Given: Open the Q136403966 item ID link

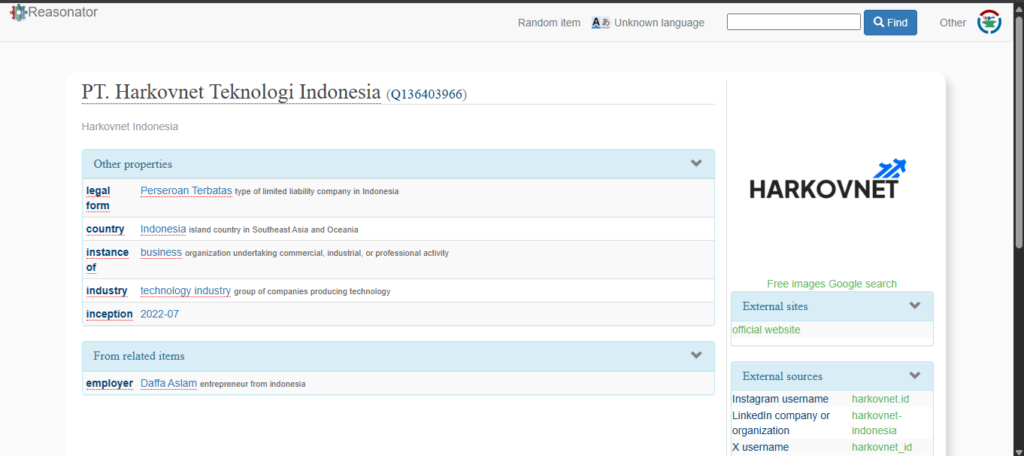Looking at the screenshot, I should 426,94.
